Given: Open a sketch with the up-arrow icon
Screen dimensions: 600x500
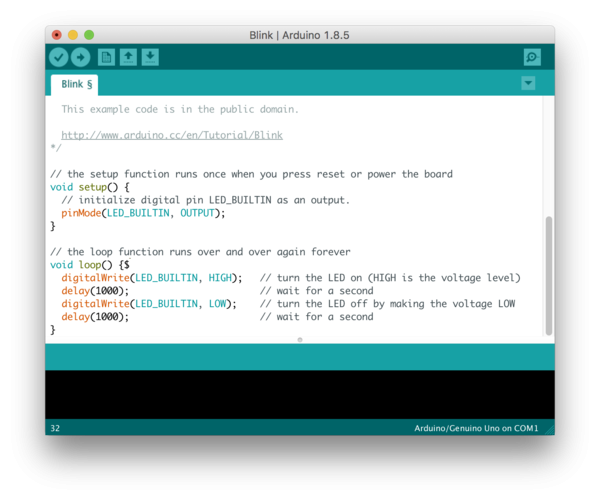Looking at the screenshot, I should pyautogui.click(x=128, y=57).
